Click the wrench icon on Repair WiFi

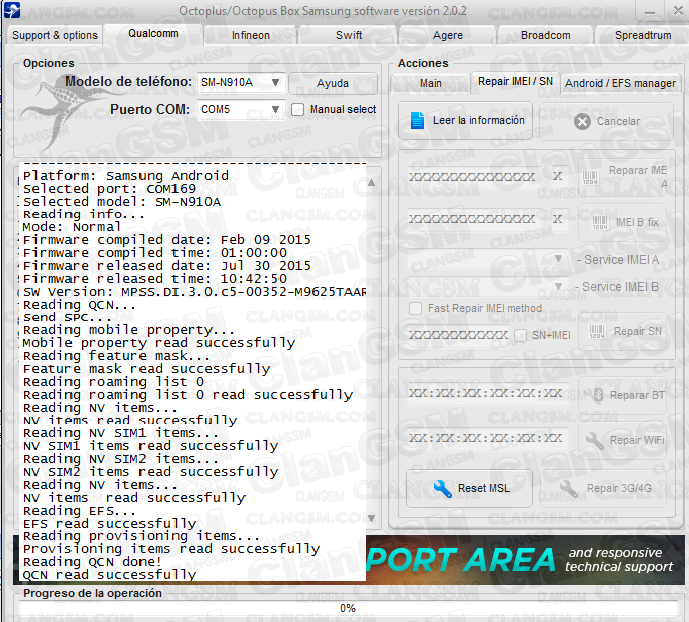(595, 441)
